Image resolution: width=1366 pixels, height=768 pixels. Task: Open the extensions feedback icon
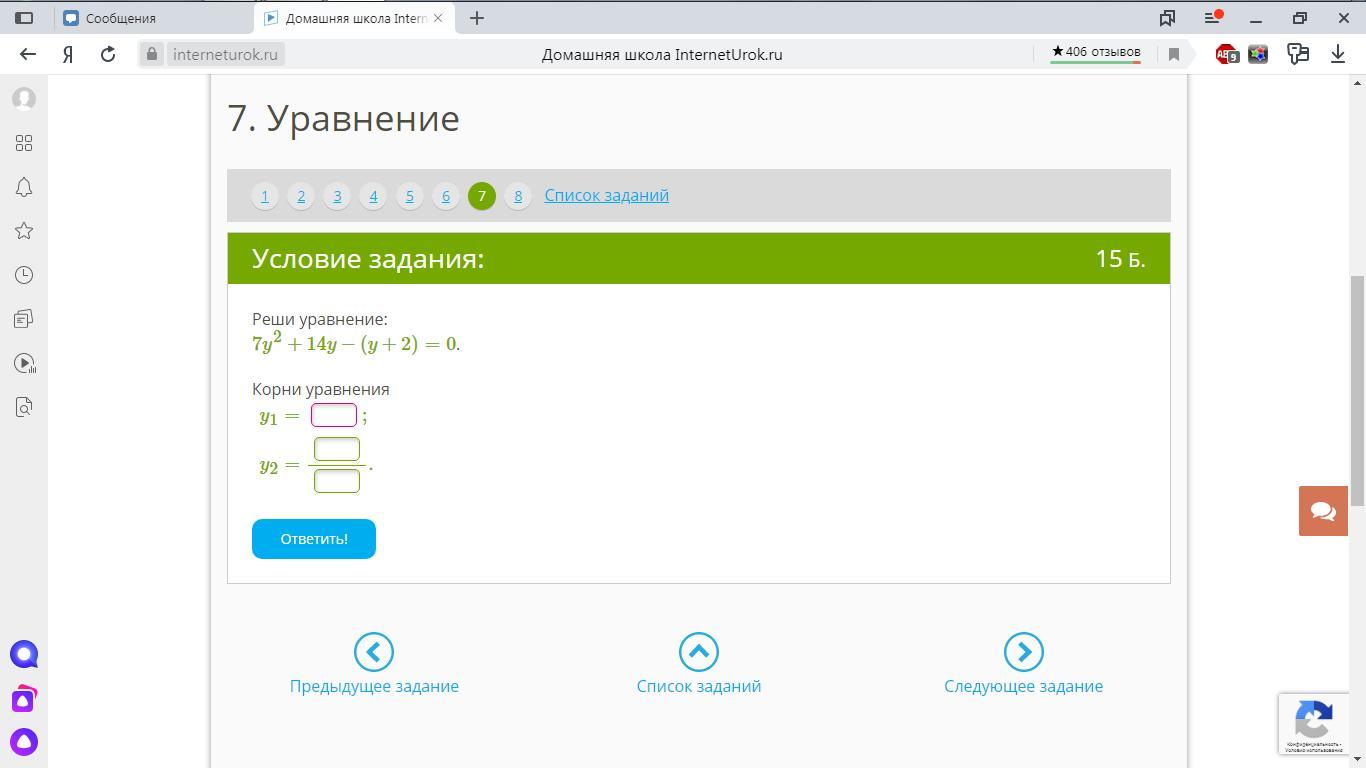coord(1298,54)
